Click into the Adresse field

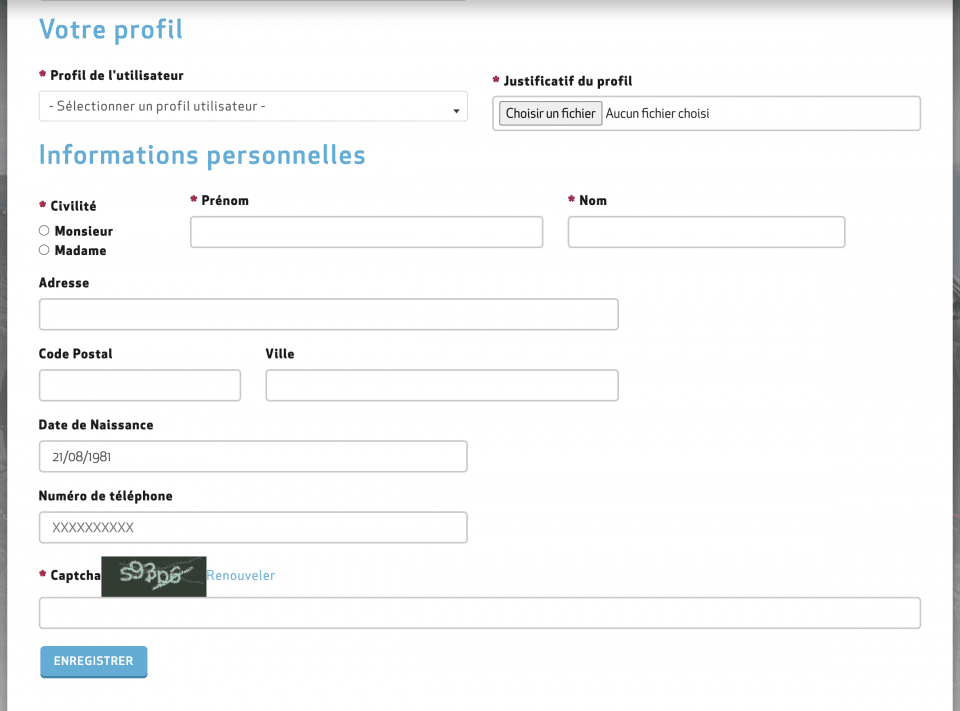point(328,314)
